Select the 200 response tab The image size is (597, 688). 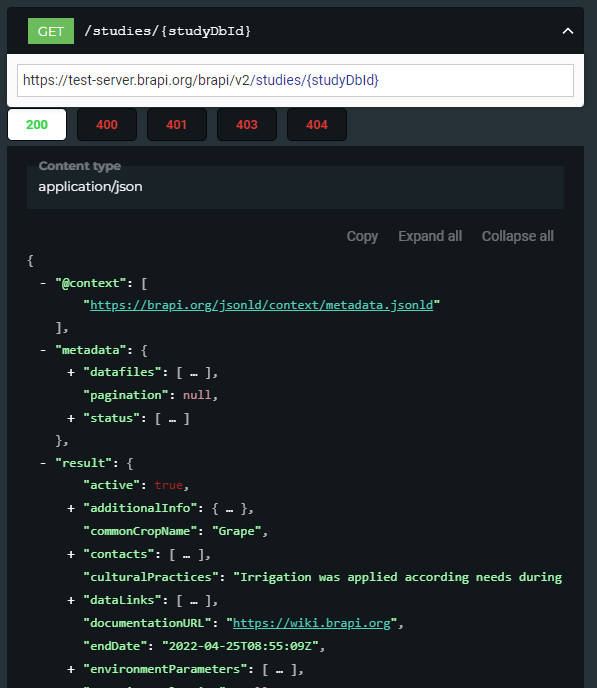pos(37,125)
